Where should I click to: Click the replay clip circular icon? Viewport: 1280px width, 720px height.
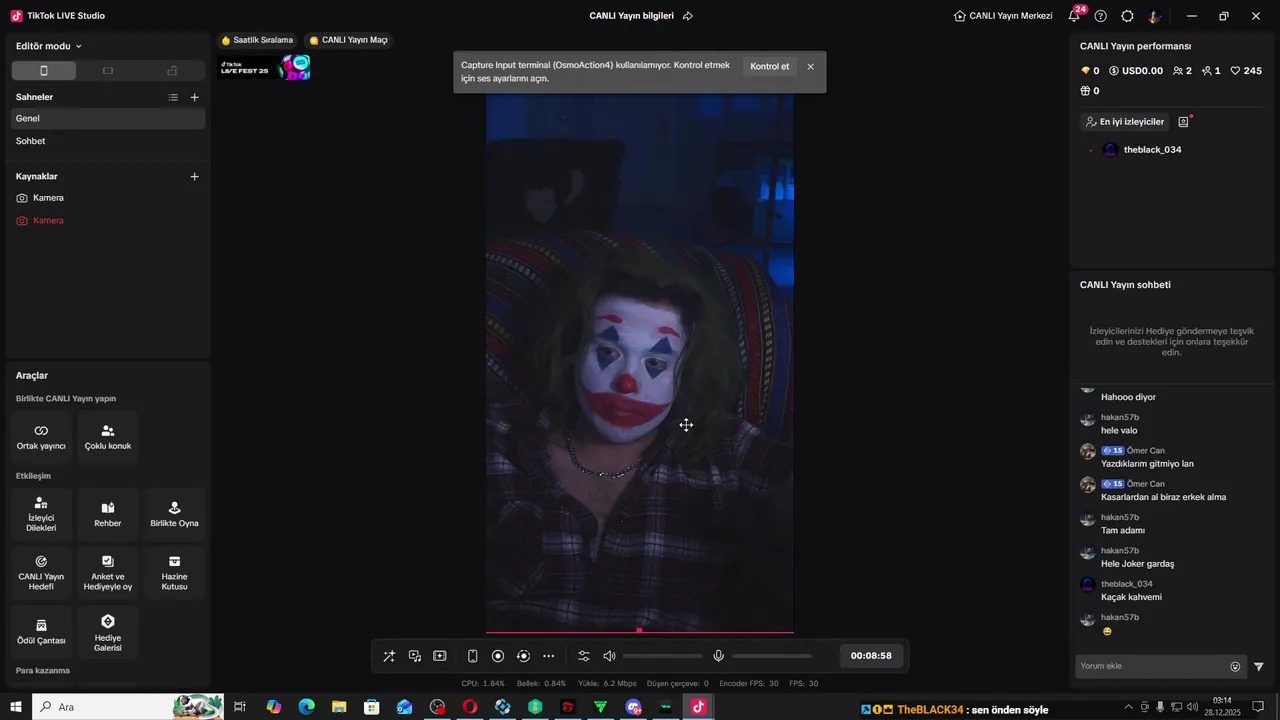point(523,656)
